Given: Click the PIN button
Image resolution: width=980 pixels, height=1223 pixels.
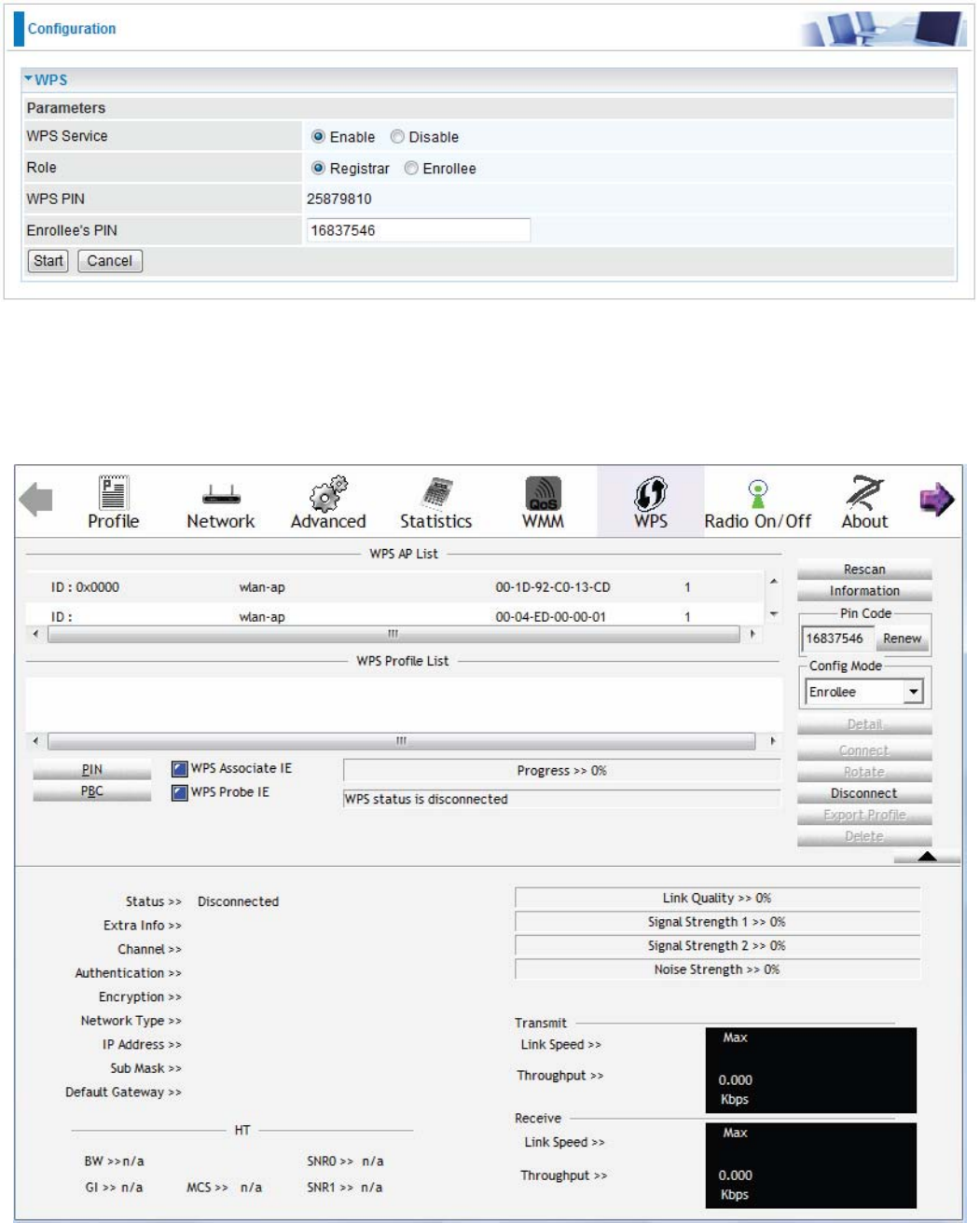Looking at the screenshot, I should pos(91,769).
